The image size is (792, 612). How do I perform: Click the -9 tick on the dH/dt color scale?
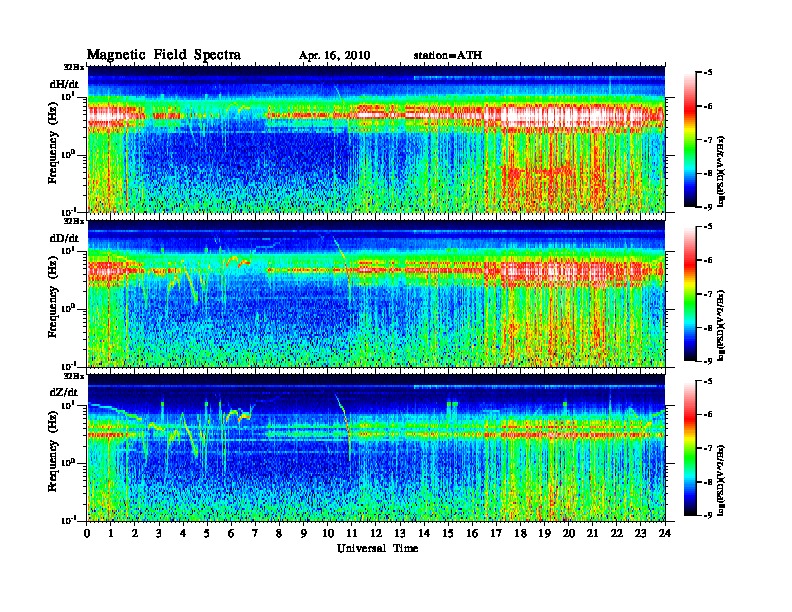click(707, 207)
